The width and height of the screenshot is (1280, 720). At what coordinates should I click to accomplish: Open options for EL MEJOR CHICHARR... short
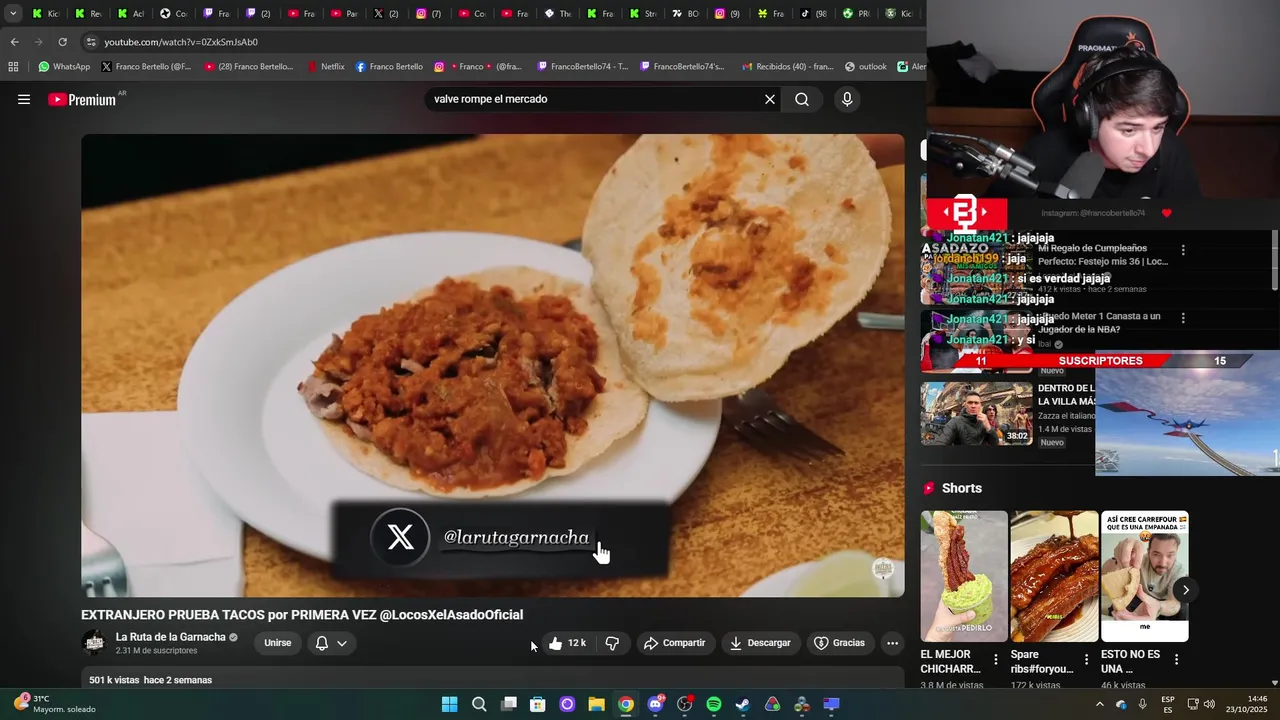[995, 660]
